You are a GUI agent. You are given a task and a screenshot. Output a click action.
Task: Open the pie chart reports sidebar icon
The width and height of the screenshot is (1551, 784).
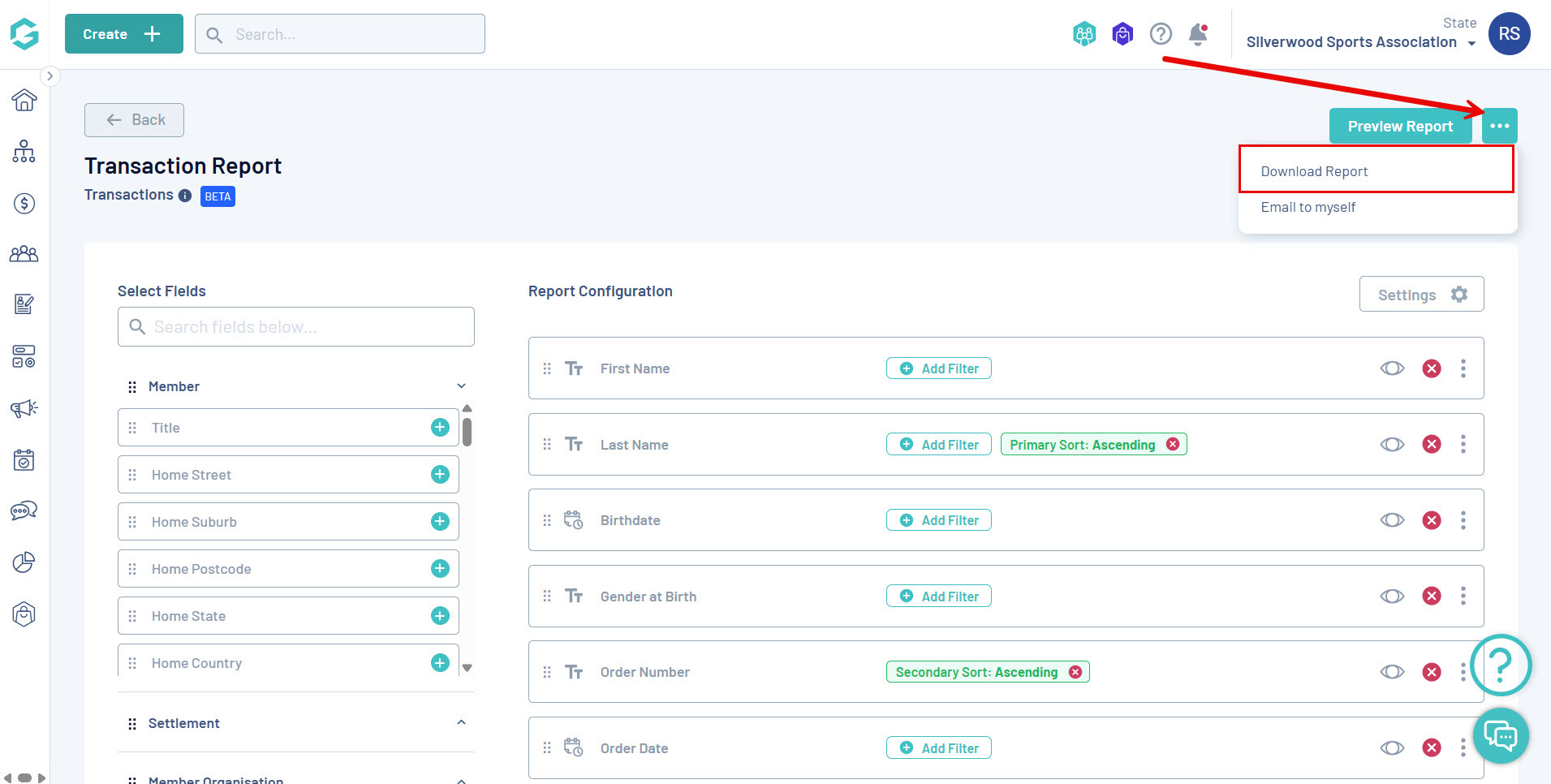(24, 562)
